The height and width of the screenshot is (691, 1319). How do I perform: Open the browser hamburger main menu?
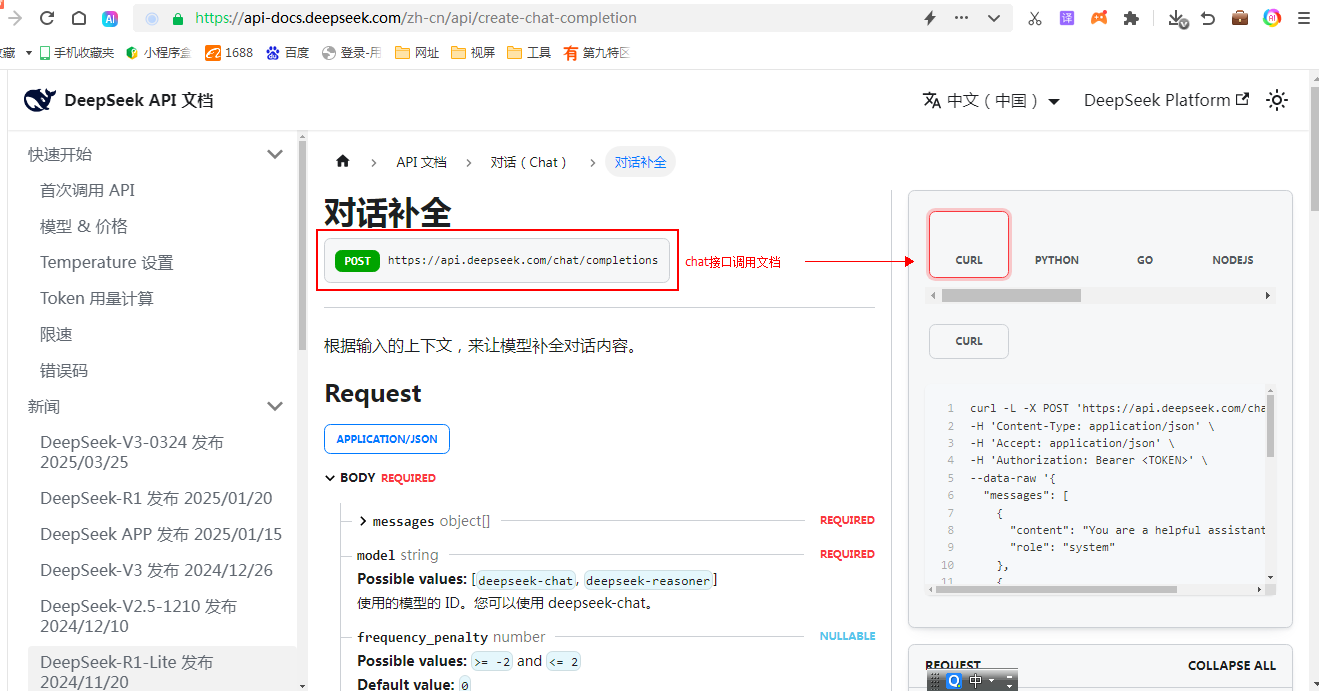[1304, 18]
